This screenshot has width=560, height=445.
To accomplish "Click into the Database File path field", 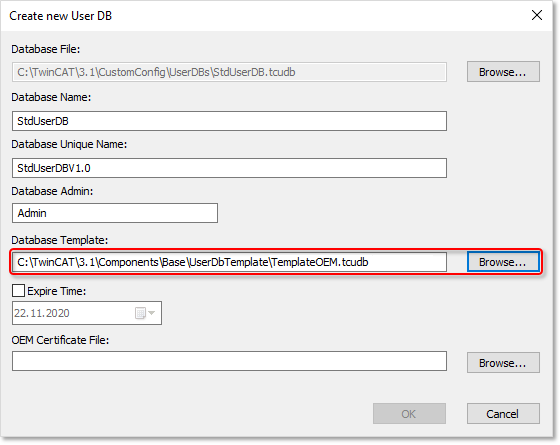I will coord(229,72).
